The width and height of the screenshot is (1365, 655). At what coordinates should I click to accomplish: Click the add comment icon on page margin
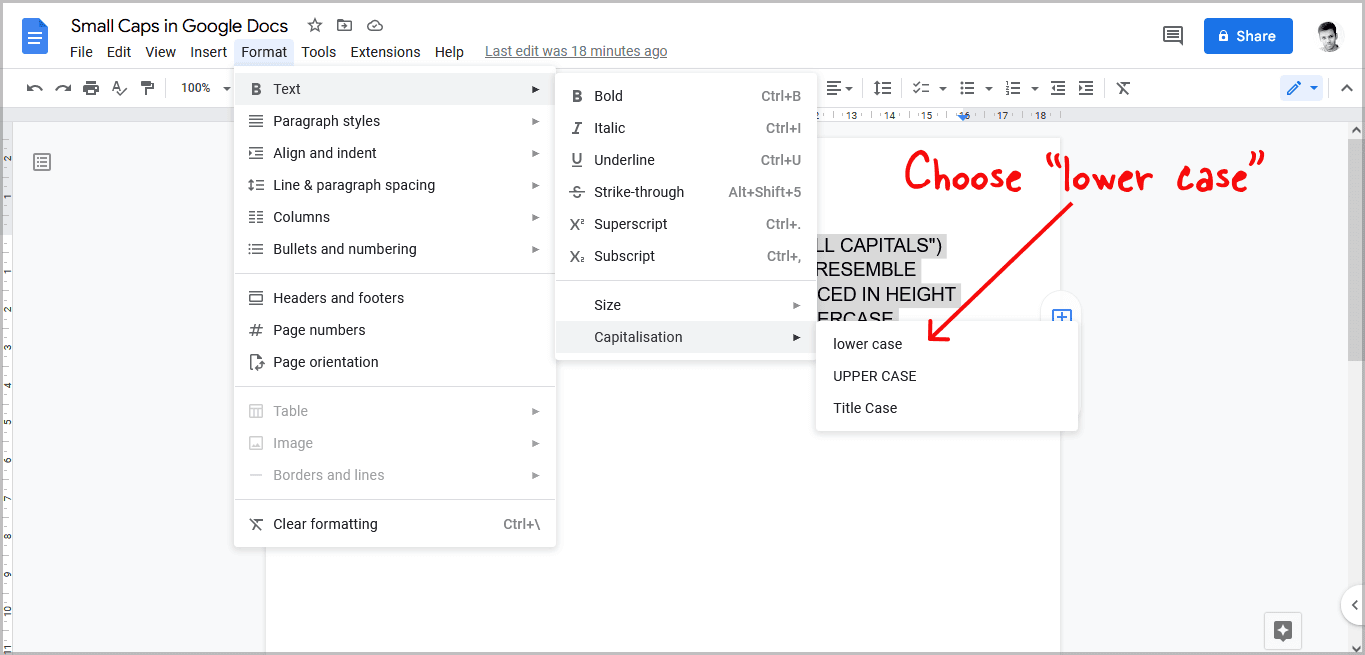pos(1062,317)
